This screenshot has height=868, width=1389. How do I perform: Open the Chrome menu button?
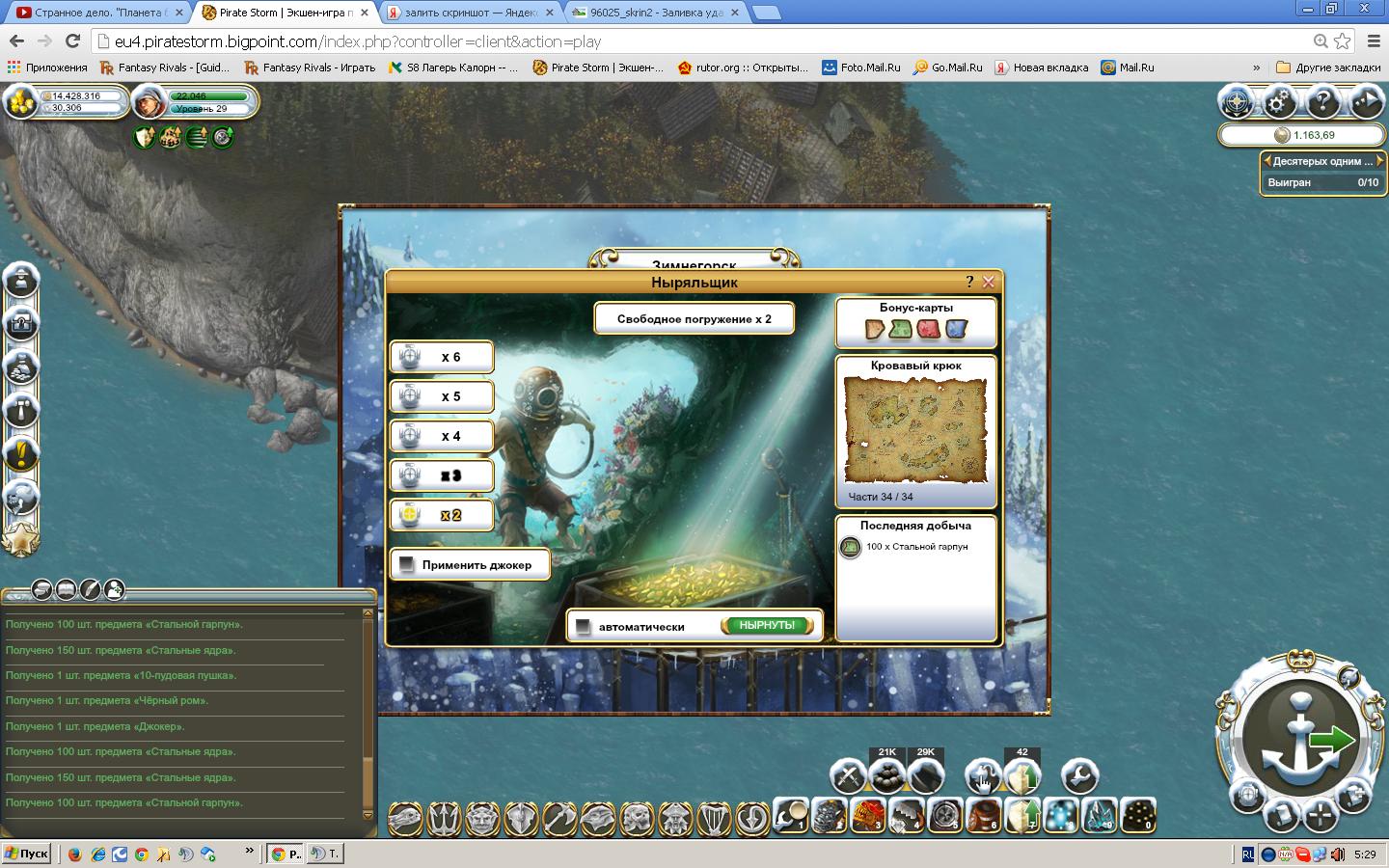[x=1374, y=41]
